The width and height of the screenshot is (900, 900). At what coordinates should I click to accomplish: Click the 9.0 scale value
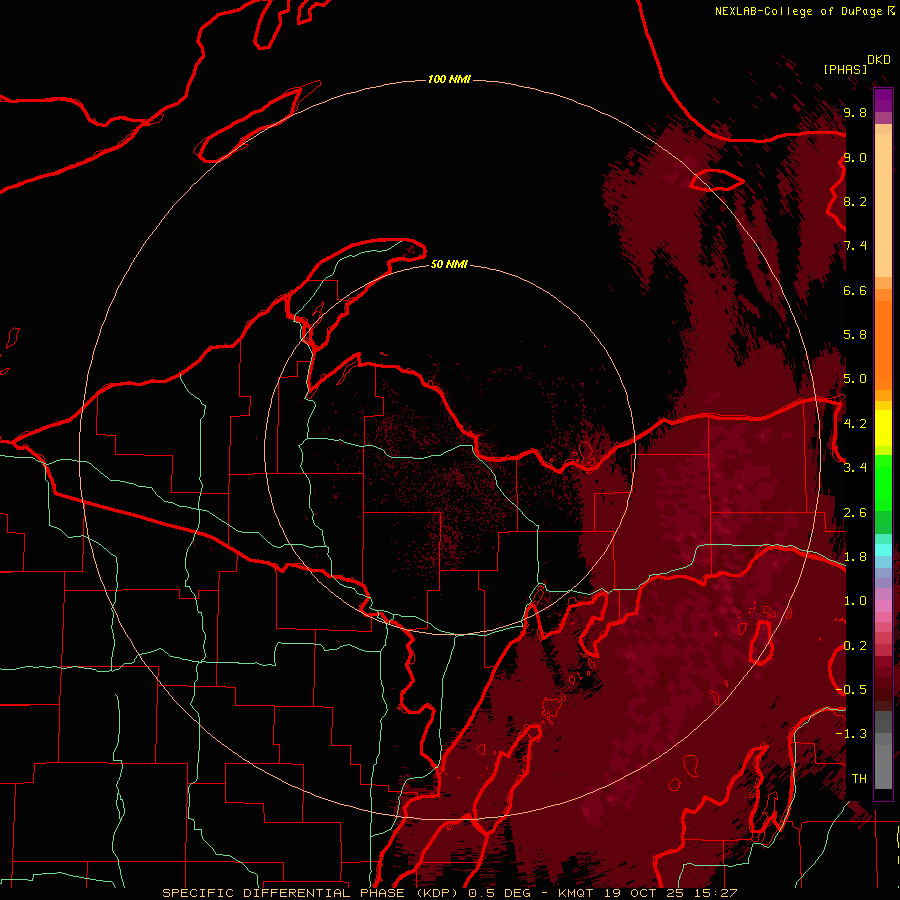(x=855, y=157)
